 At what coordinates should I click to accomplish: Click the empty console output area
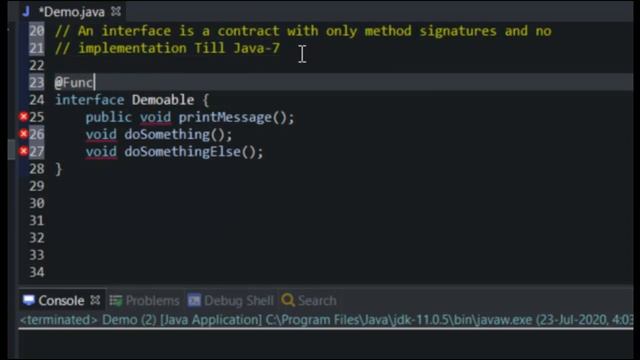tap(326, 344)
